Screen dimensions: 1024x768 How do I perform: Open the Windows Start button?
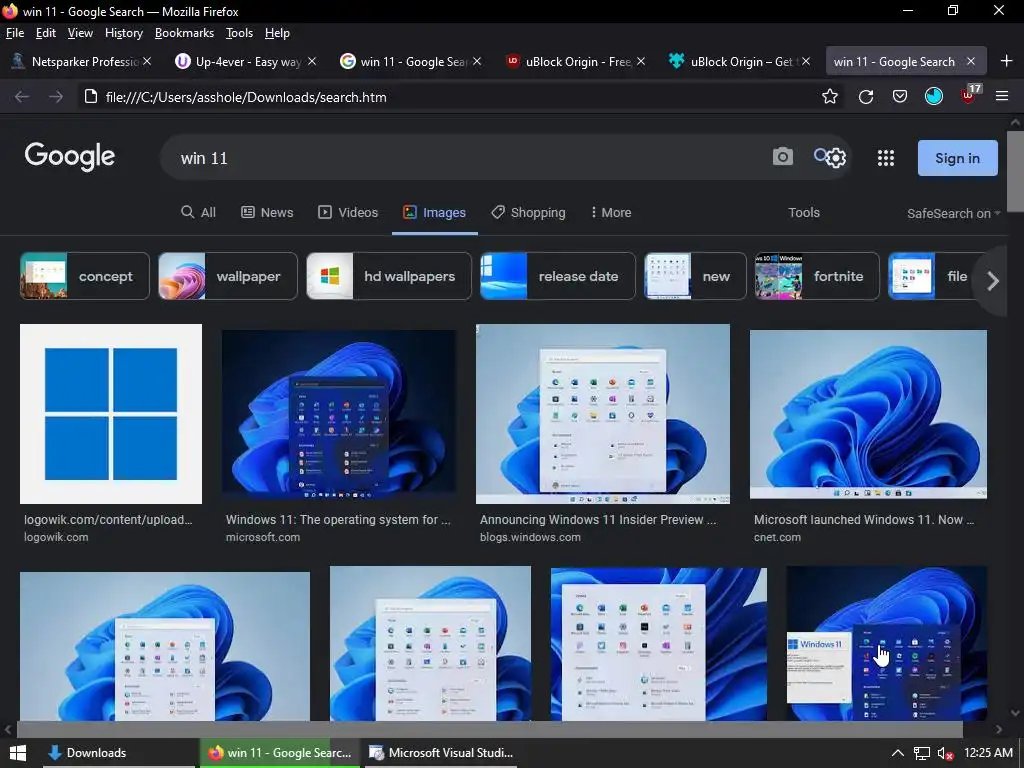tap(18, 753)
